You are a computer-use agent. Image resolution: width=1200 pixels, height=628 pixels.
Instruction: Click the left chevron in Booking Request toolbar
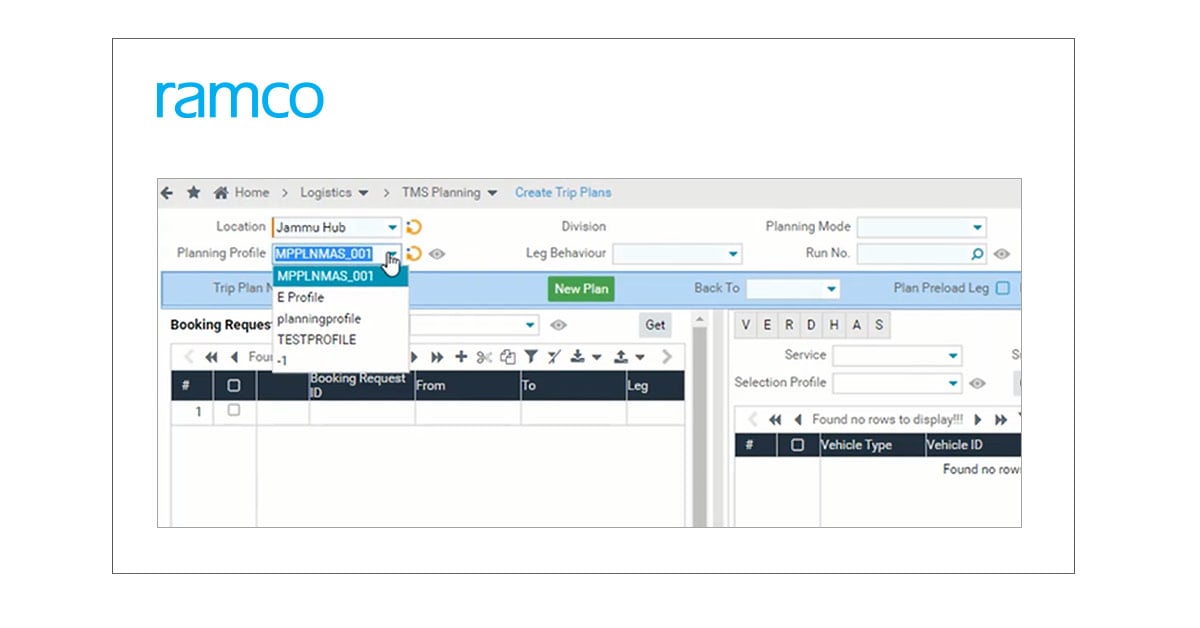[x=191, y=357]
